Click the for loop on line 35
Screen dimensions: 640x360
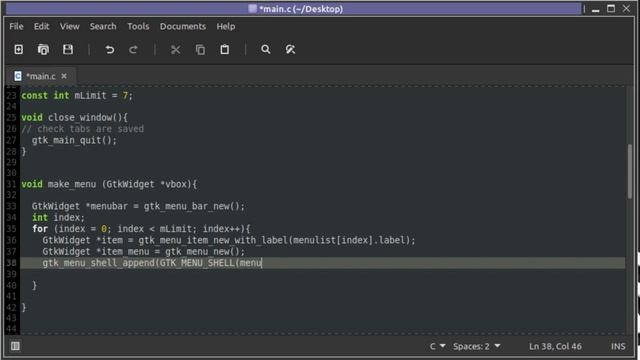(x=141, y=229)
